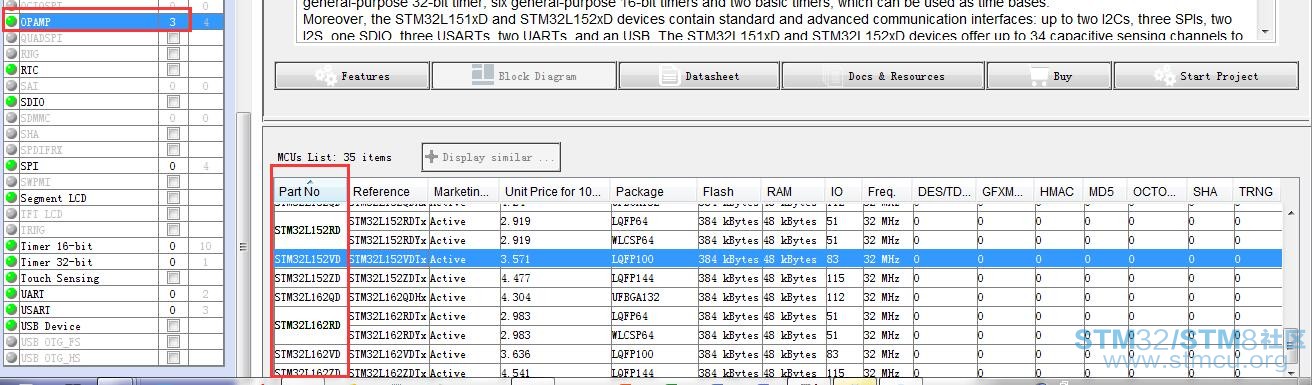This screenshot has width=1312, height=385.
Task: Click the green status dot beside RTC
Action: [x=11, y=70]
